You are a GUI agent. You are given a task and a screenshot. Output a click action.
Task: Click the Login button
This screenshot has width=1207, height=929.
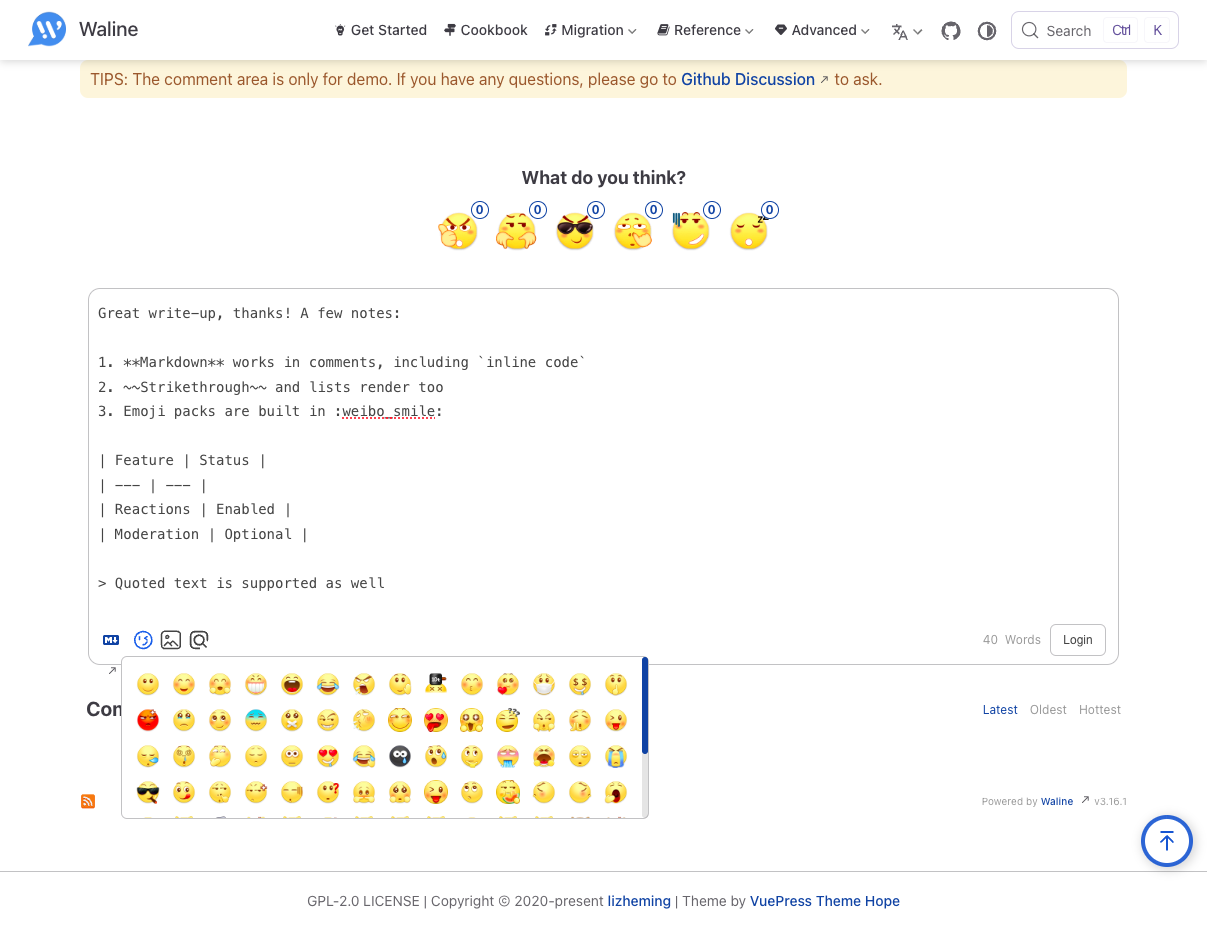point(1078,640)
